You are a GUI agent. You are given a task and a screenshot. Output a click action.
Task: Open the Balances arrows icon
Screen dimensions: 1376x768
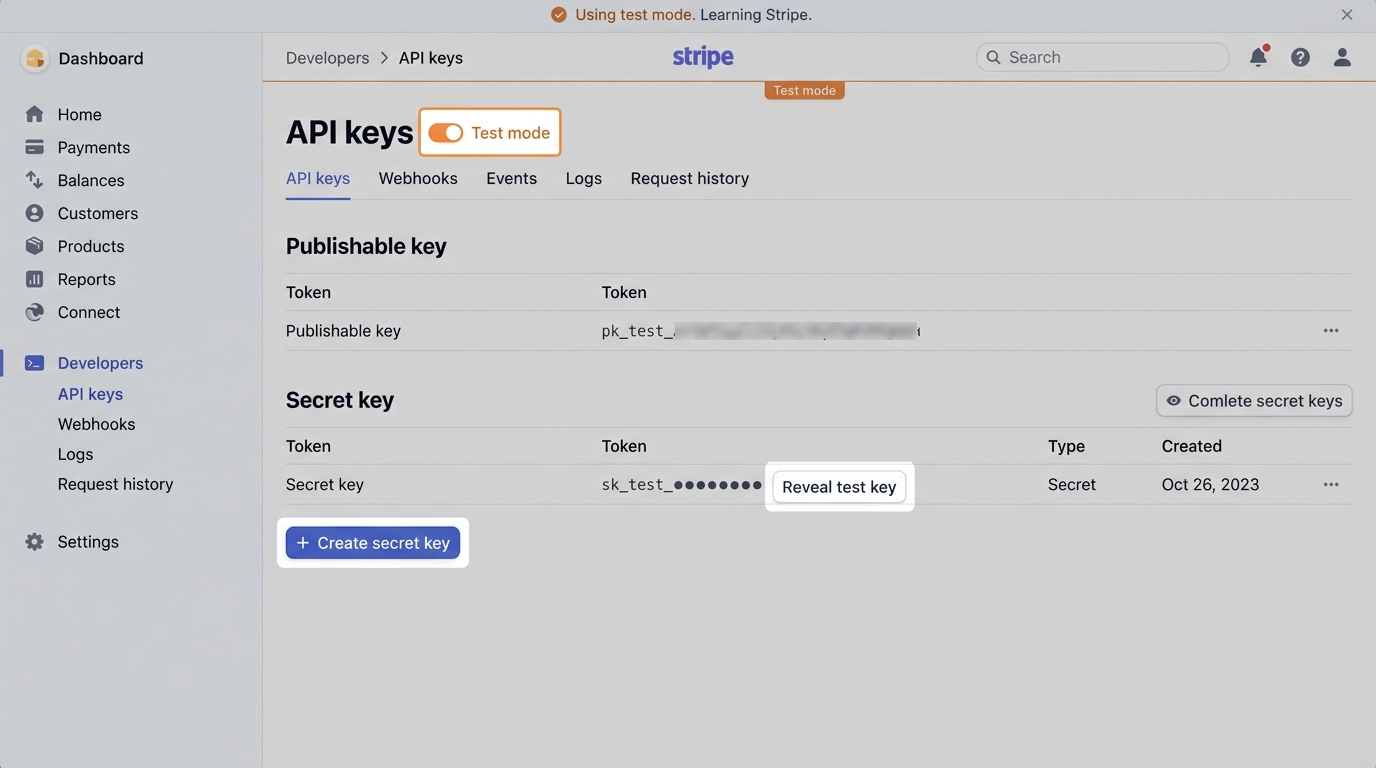[x=35, y=180]
